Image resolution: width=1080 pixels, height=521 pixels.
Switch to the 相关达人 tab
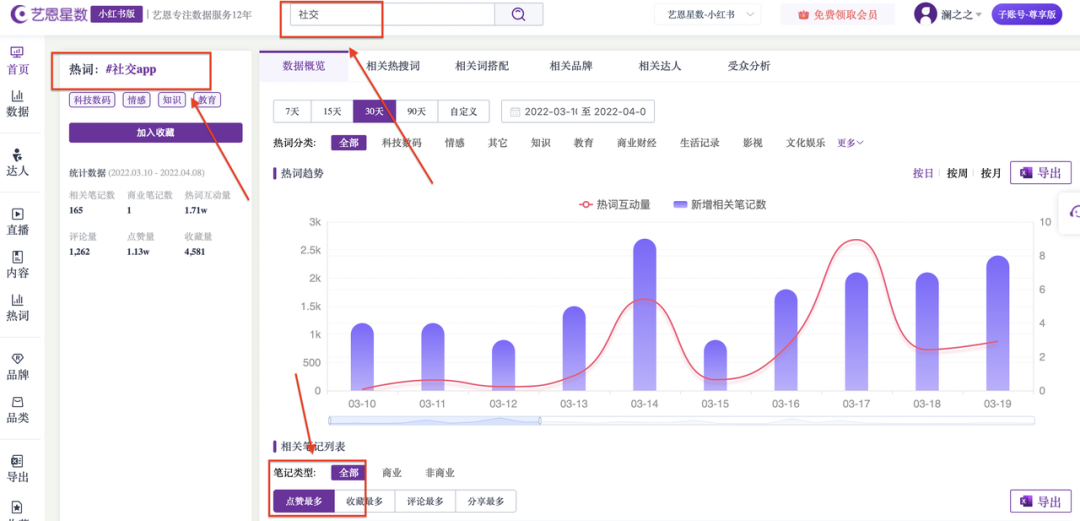[660, 67]
